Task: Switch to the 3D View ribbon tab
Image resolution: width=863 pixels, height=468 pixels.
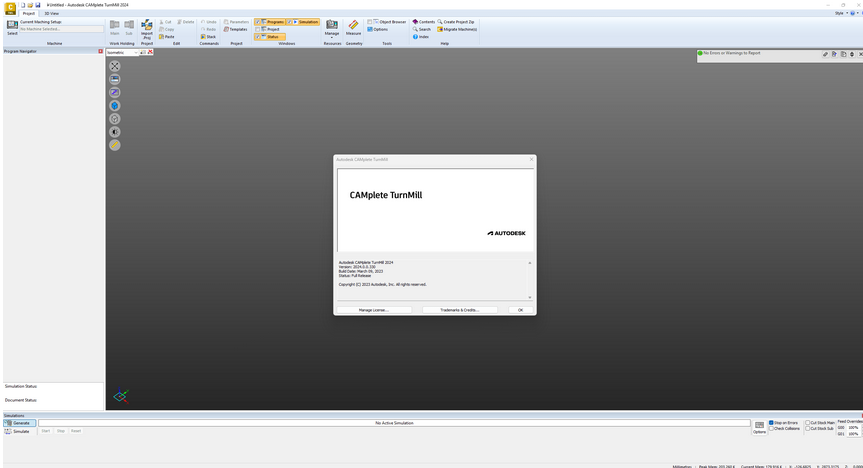Action: click(52, 13)
